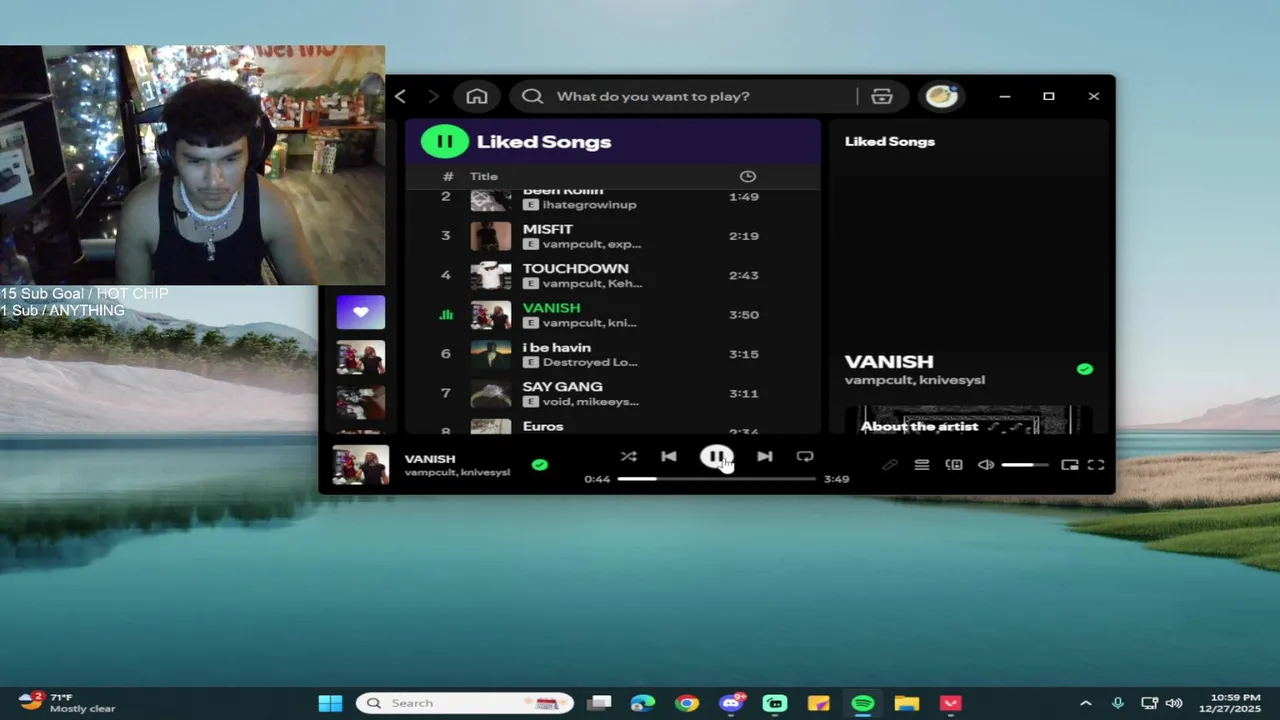Open the MISFIT album art thumbnail
The height and width of the screenshot is (720, 1280).
point(491,236)
